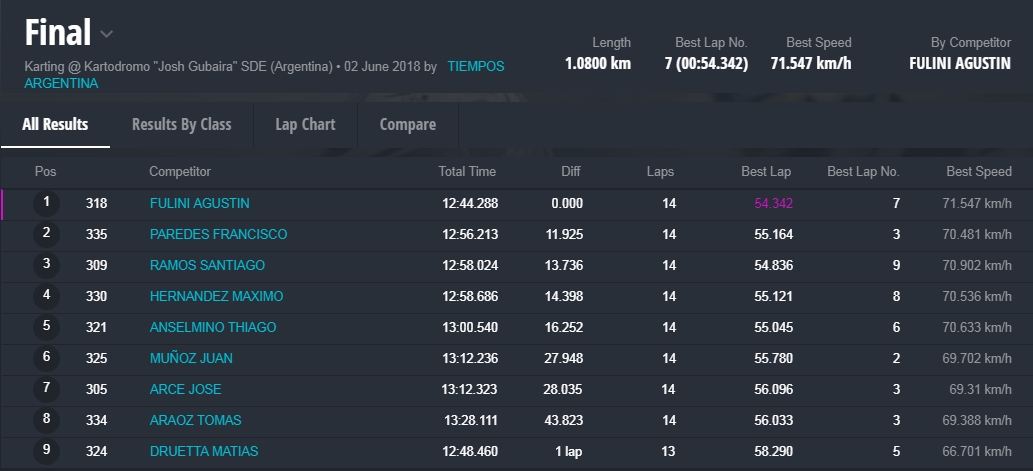Click position 9 circle badge
This screenshot has height=471, width=1033.
tap(46, 451)
